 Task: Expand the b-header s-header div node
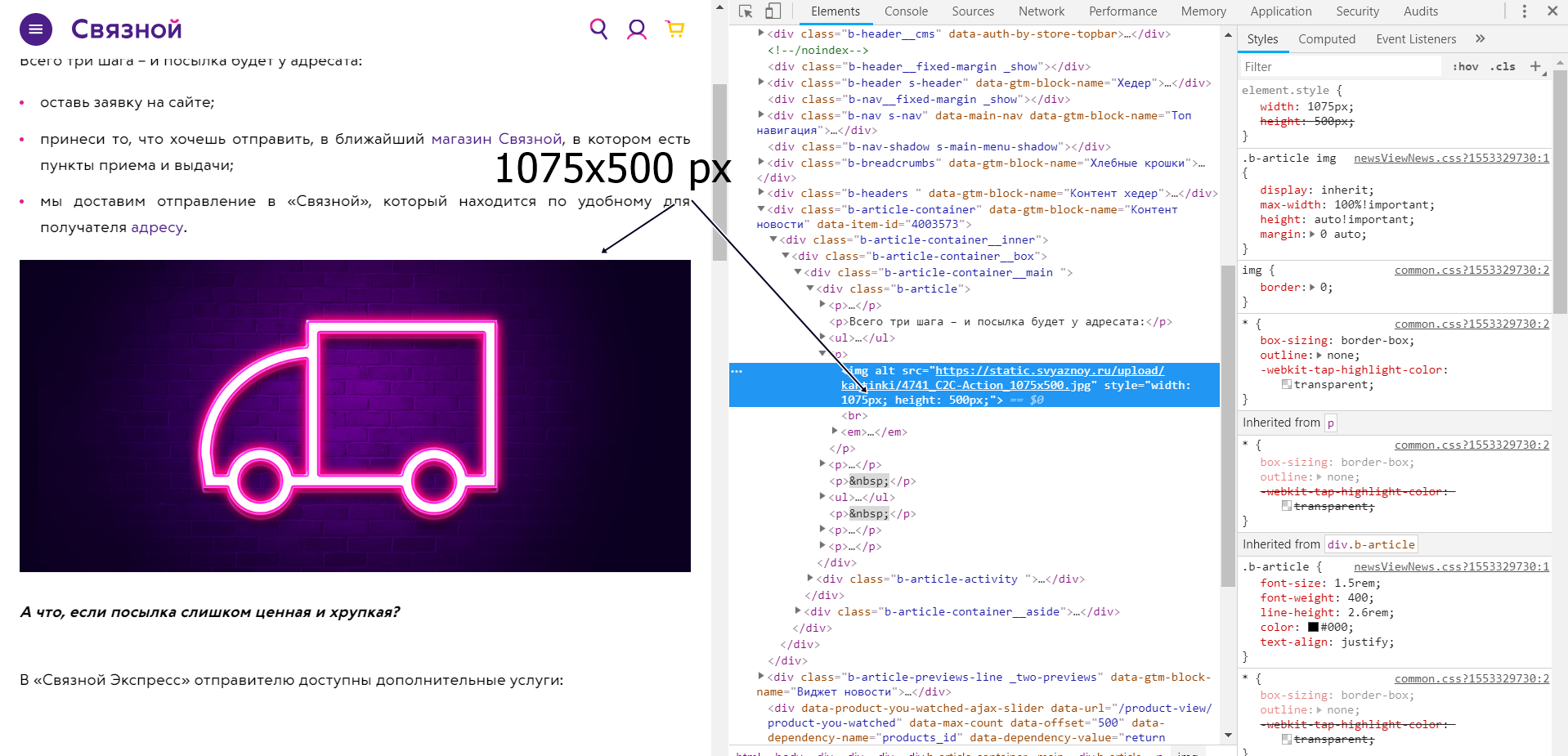tap(761, 83)
